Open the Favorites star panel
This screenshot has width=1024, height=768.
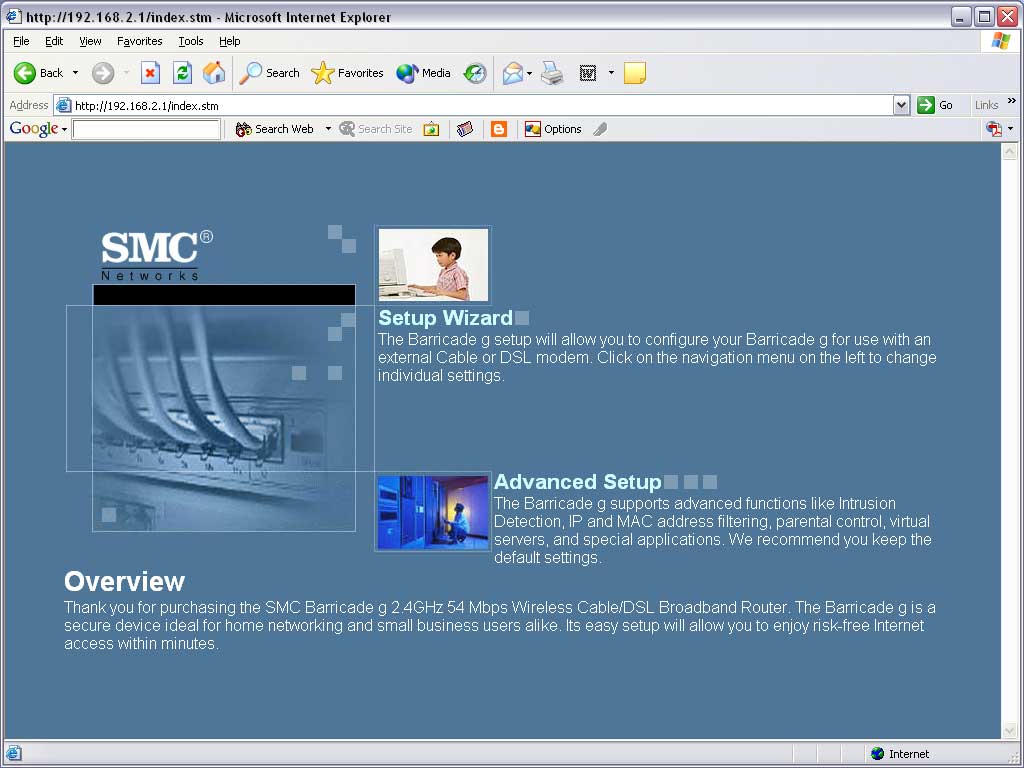(x=347, y=73)
